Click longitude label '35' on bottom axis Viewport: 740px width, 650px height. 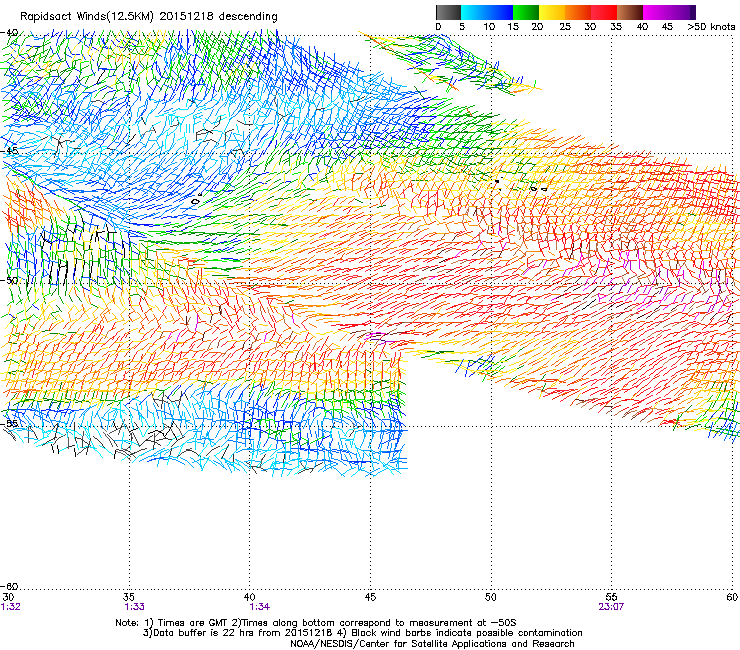(129, 597)
